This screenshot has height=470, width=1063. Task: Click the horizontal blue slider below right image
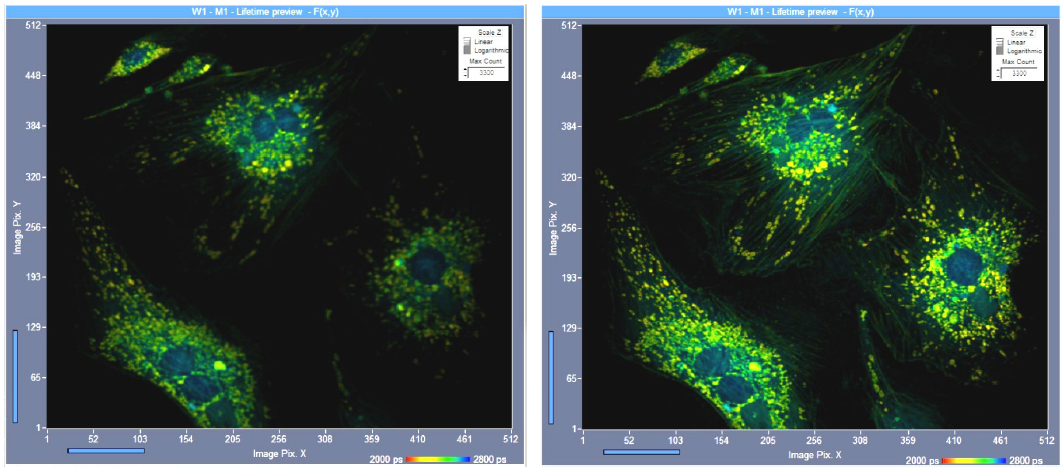(641, 451)
